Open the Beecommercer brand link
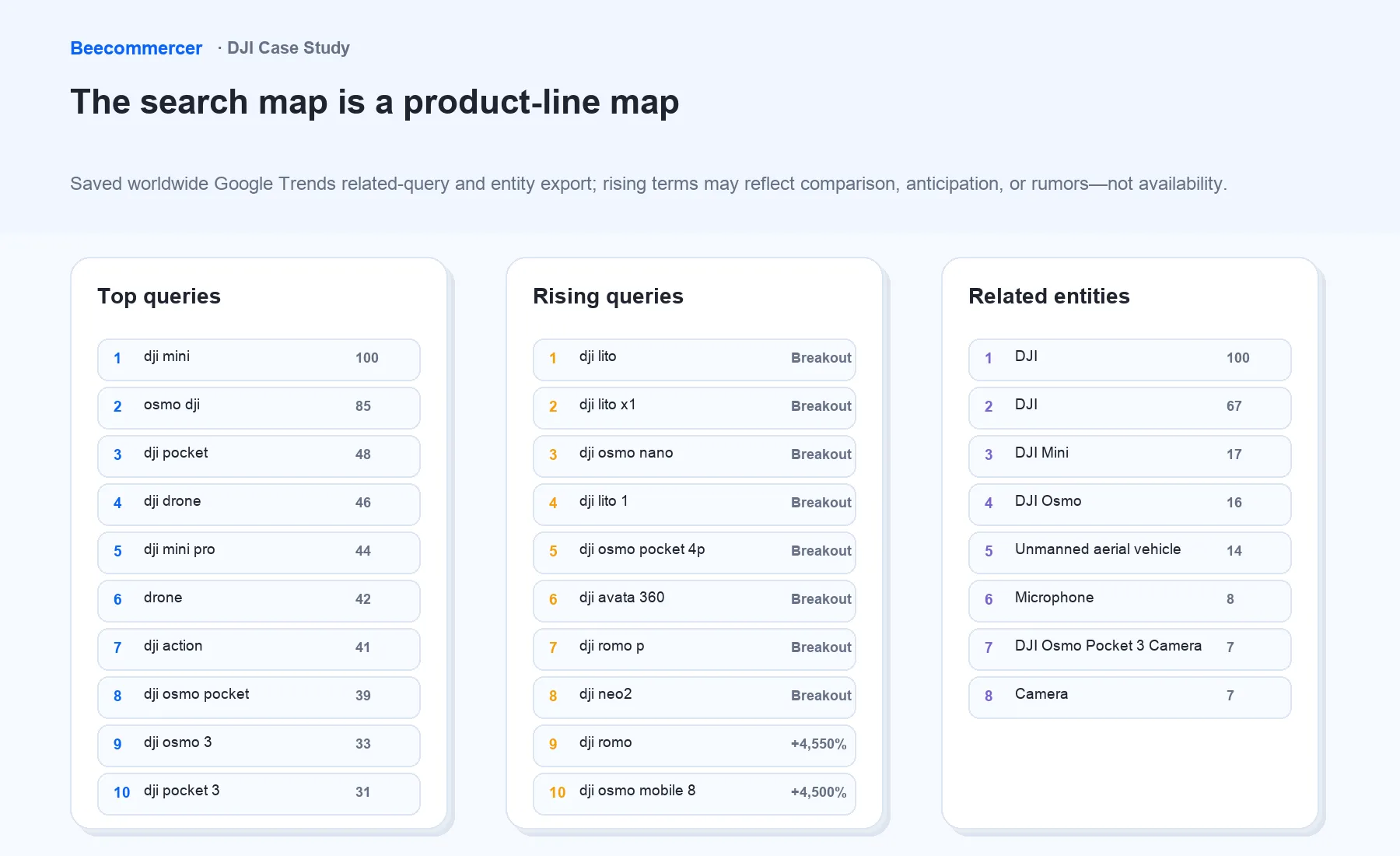Image resolution: width=1400 pixels, height=856 pixels. pyautogui.click(x=136, y=48)
